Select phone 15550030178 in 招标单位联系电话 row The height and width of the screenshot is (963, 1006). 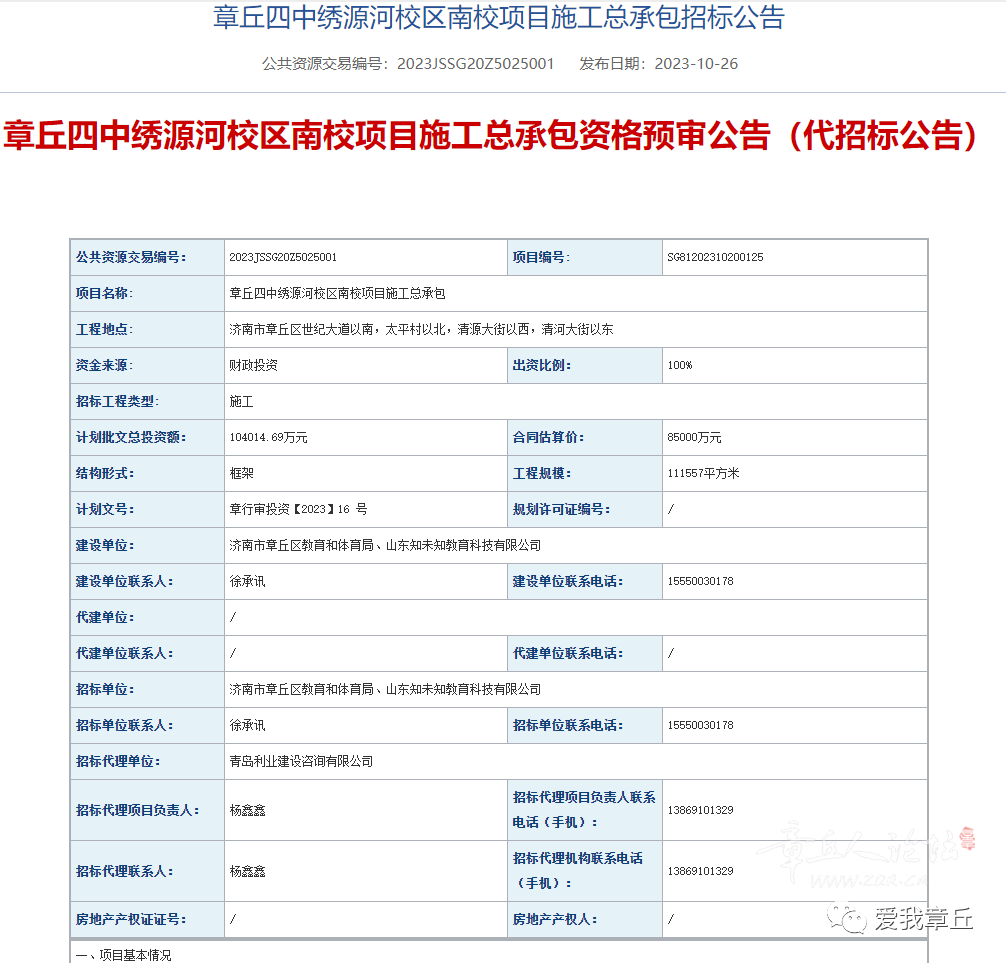click(700, 725)
